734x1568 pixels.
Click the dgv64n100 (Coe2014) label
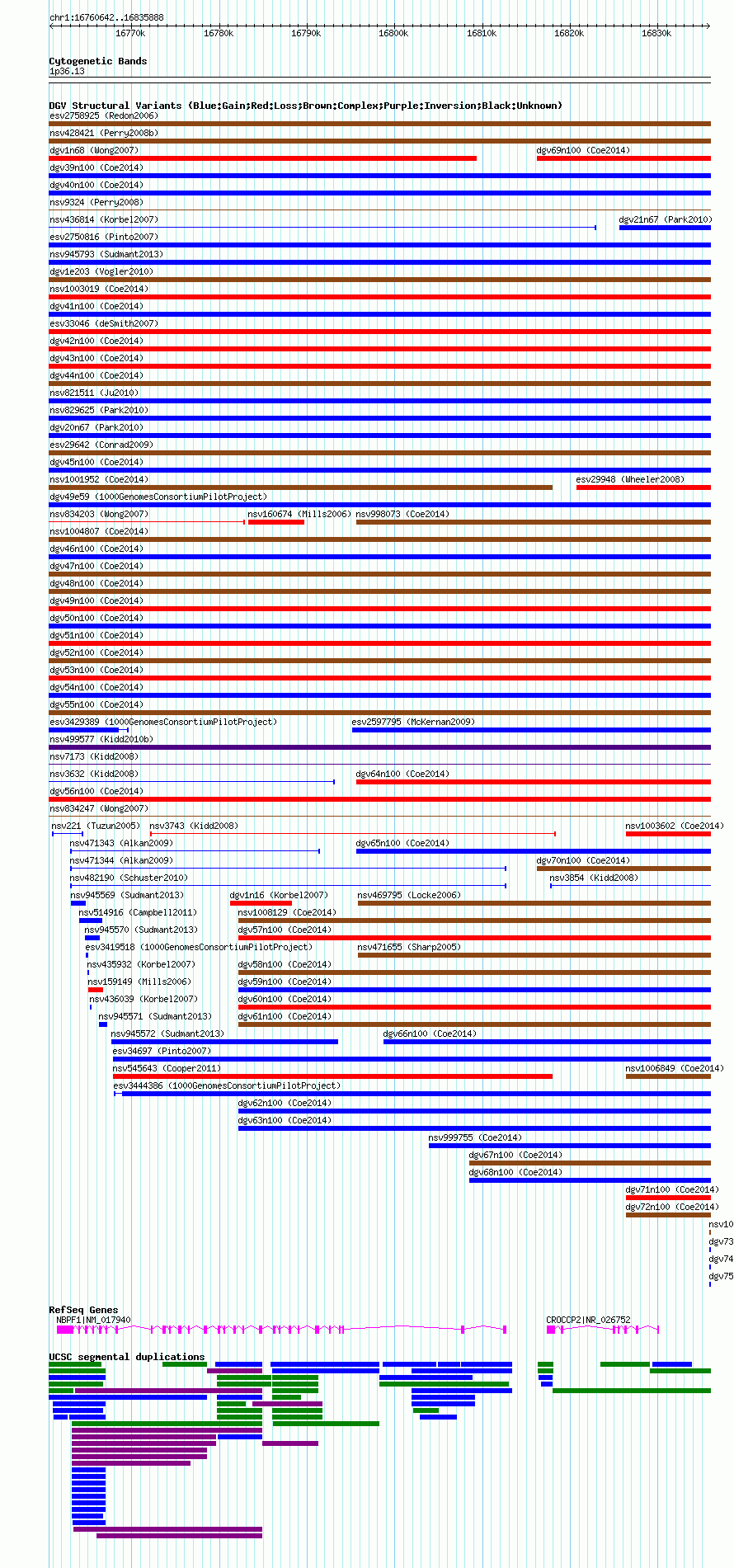402,775
